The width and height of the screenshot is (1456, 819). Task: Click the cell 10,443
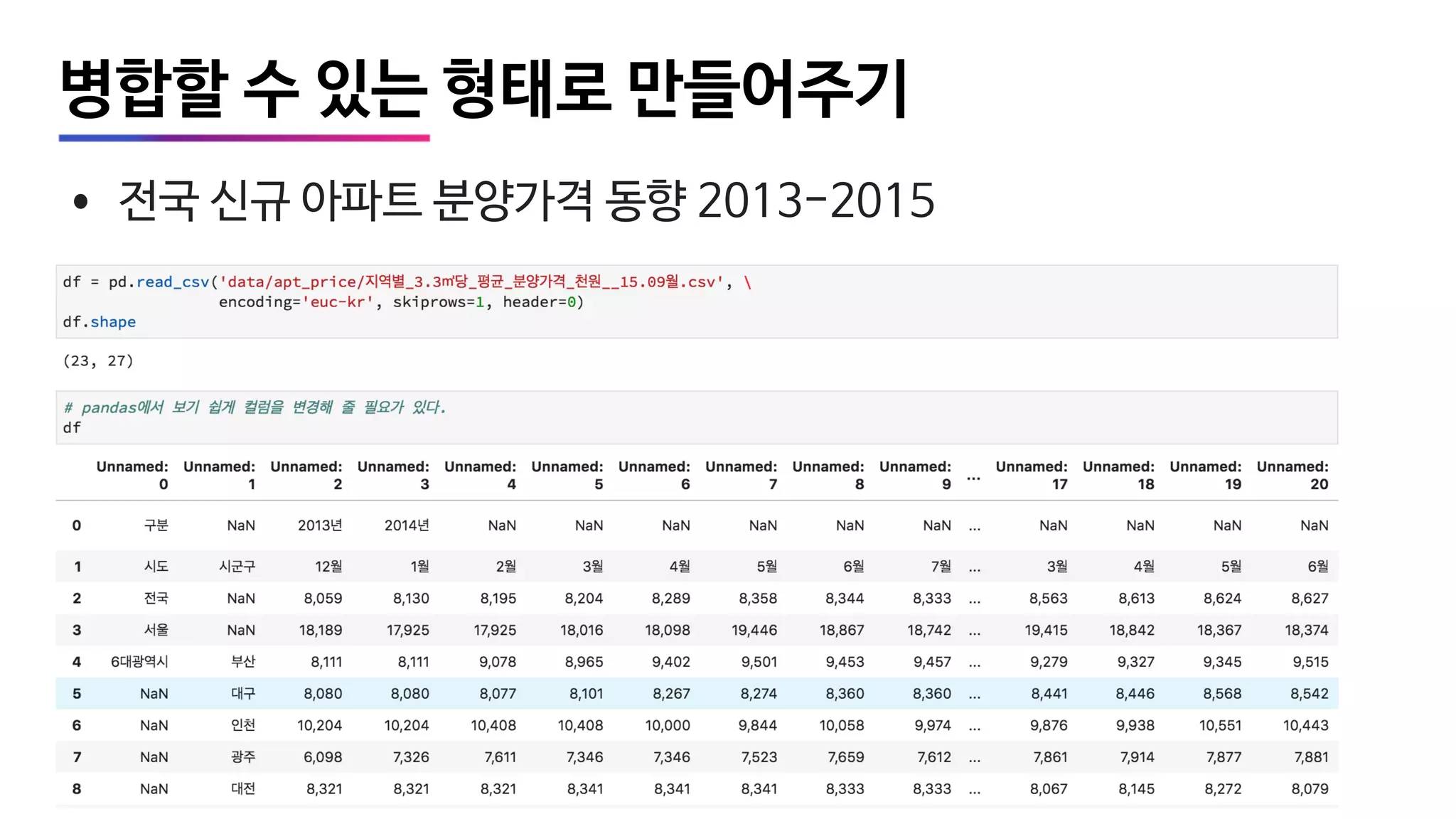click(1306, 725)
